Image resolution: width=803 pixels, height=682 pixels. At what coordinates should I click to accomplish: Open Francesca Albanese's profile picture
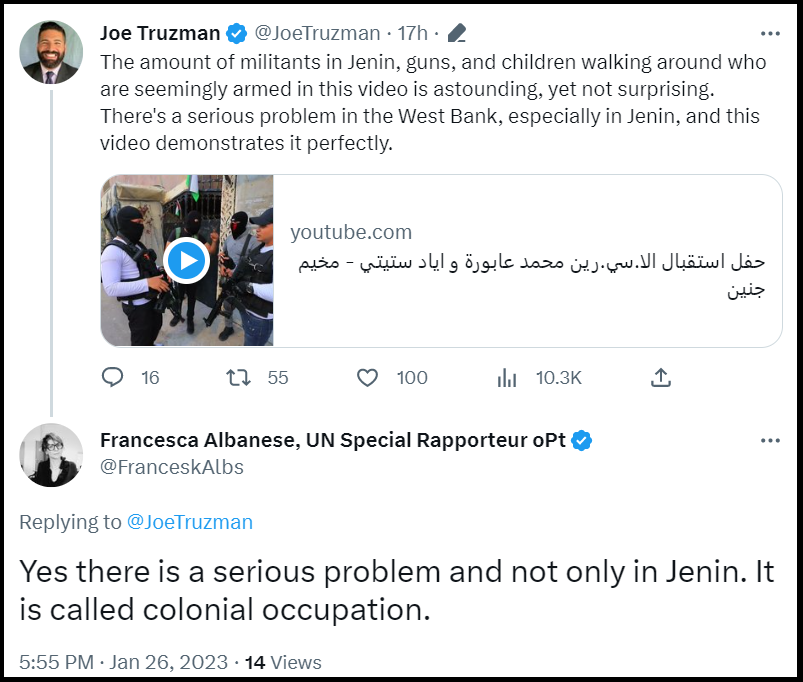coord(51,455)
